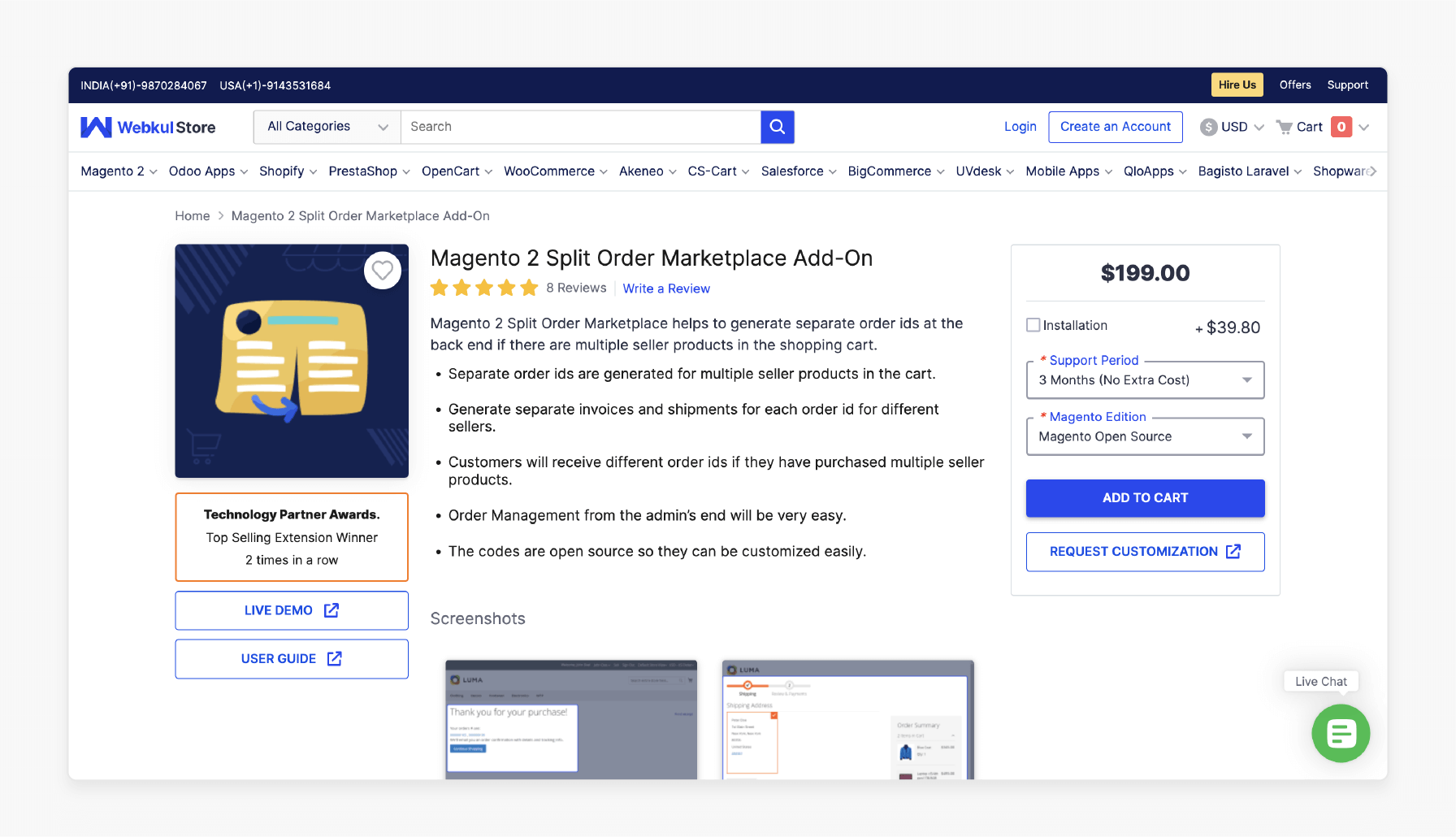Add product to wishlist via heart icon
Screen dimensions: 1456x837
click(x=383, y=271)
